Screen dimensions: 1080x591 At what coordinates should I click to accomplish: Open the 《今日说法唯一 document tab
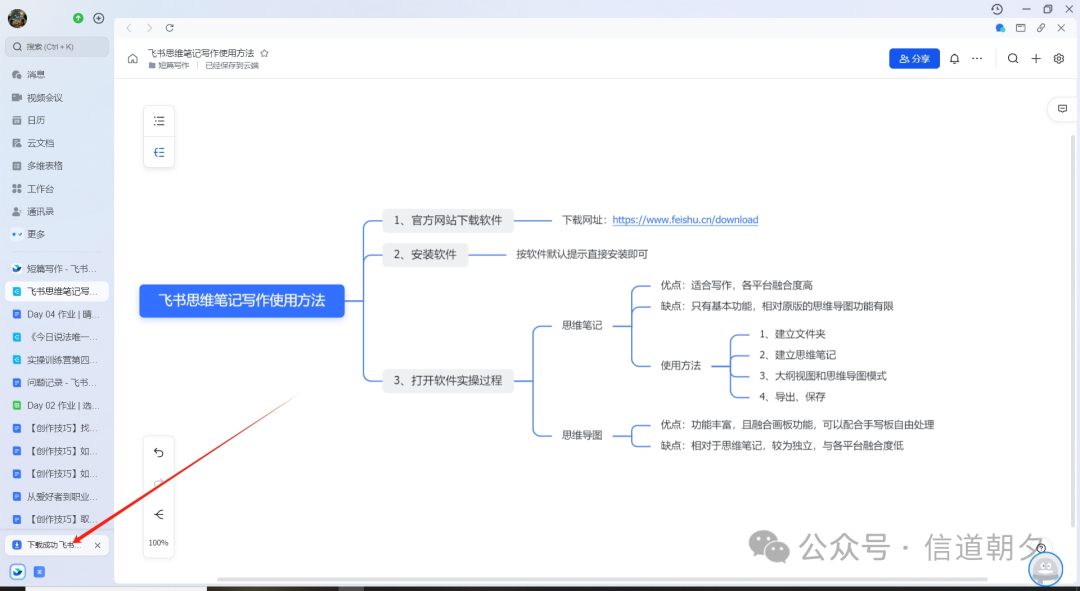point(56,337)
